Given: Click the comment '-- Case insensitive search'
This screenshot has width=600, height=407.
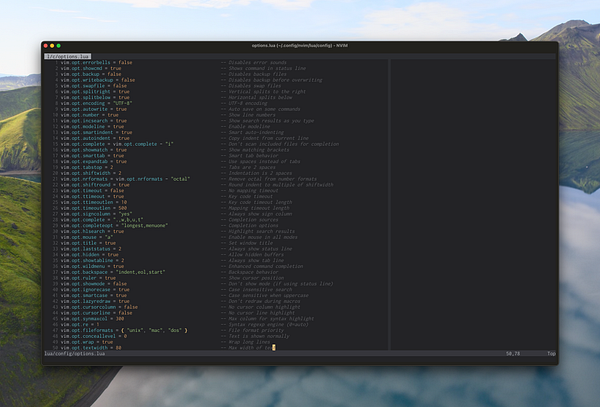Looking at the screenshot, I should click(256, 290).
